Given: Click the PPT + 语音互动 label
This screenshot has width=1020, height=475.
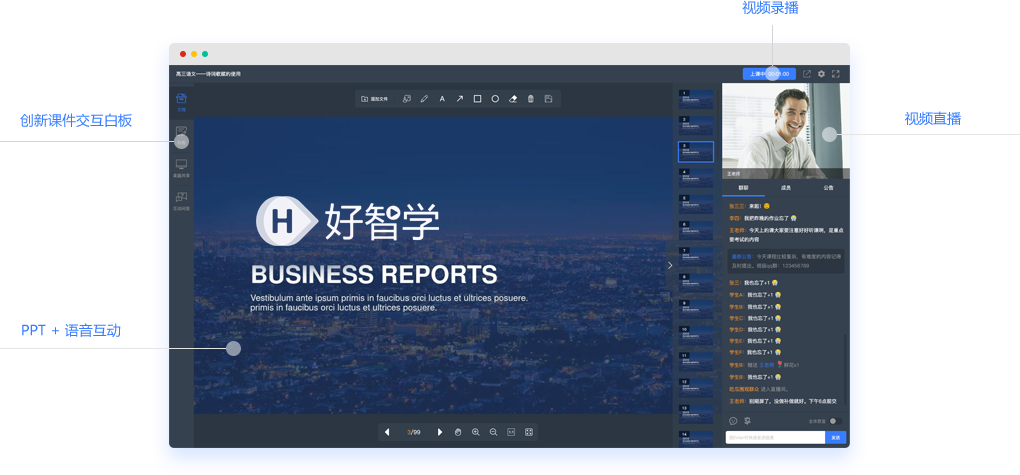Looking at the screenshot, I should coord(71,331).
